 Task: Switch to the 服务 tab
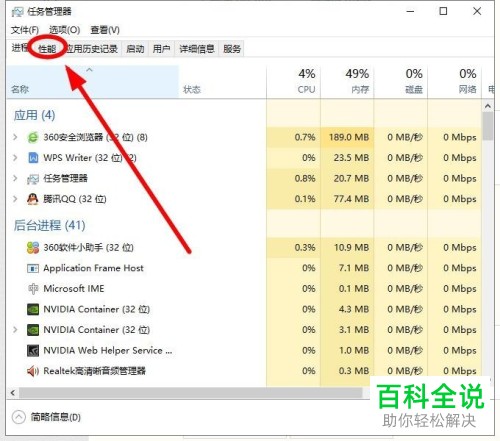(x=232, y=49)
